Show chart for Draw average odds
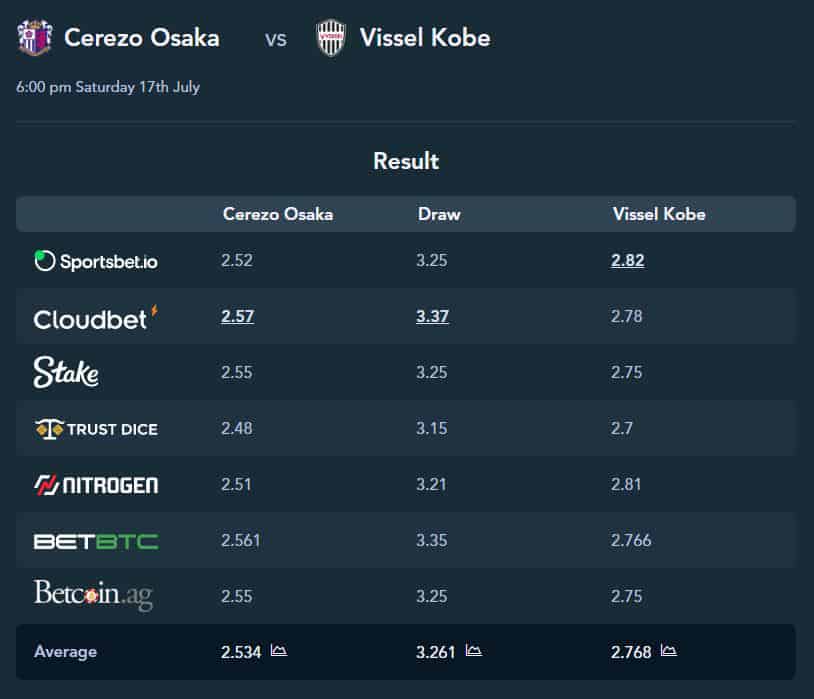Viewport: 814px width, 699px height. [473, 650]
